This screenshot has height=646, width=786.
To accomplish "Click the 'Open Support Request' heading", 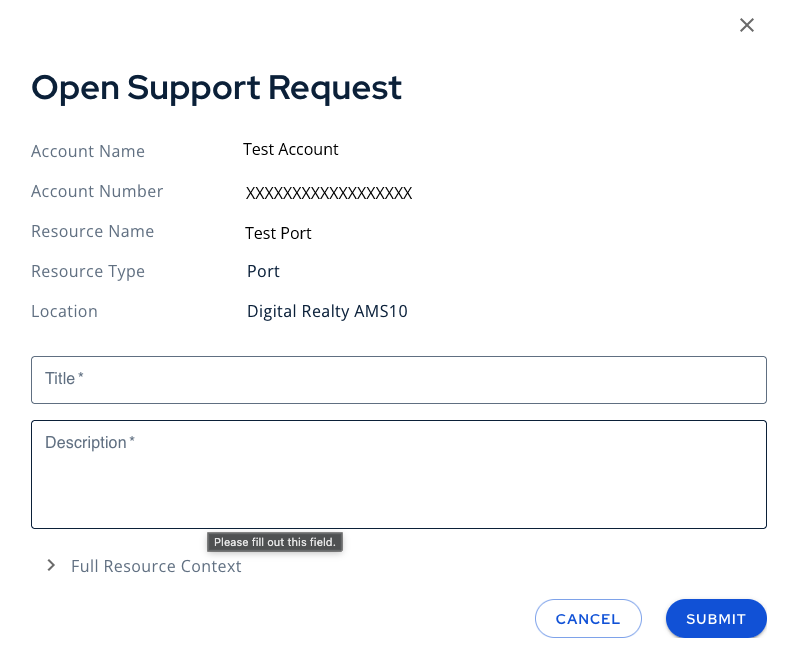I will [217, 89].
